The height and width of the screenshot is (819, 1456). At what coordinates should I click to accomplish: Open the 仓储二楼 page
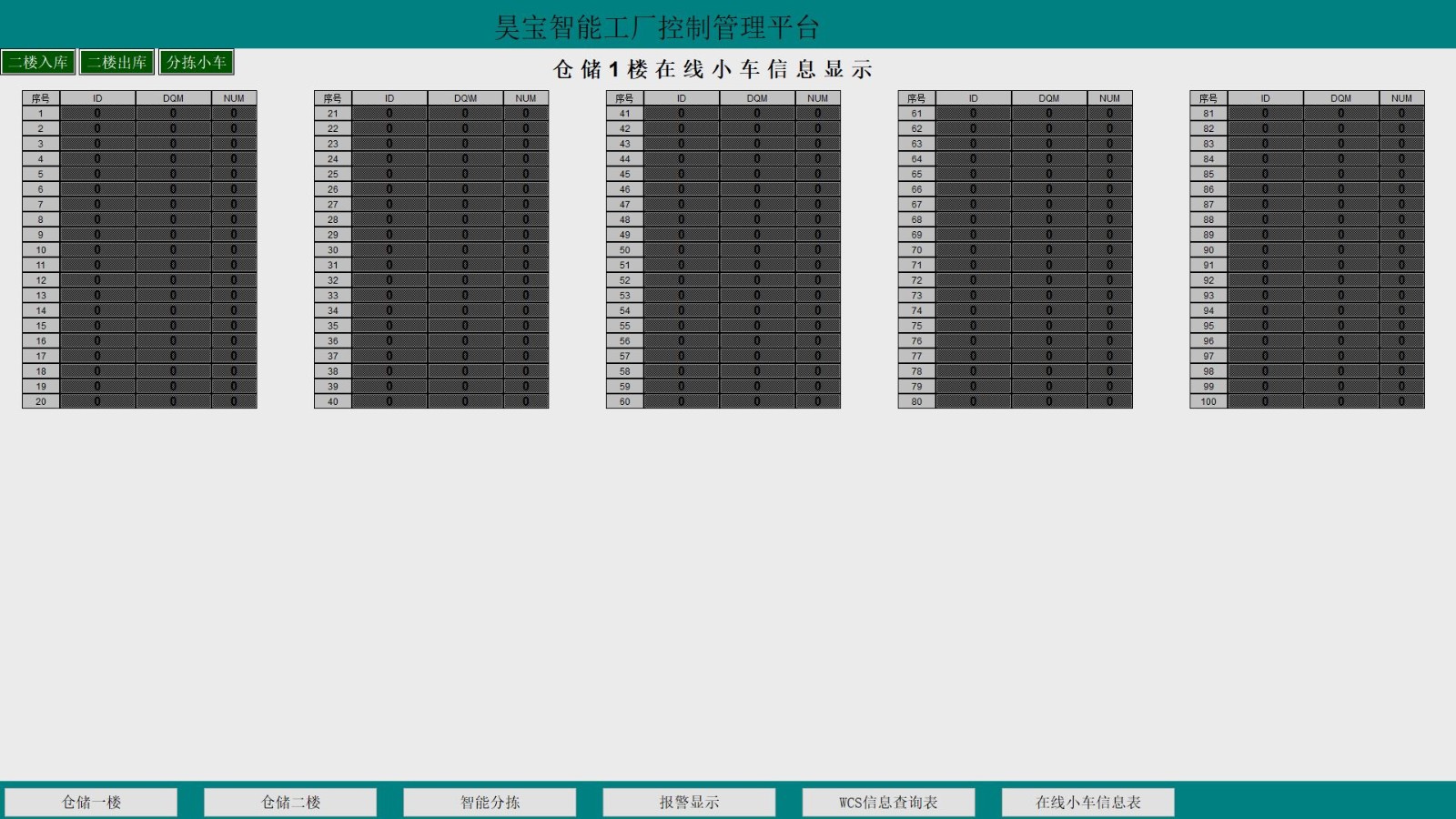[290, 802]
